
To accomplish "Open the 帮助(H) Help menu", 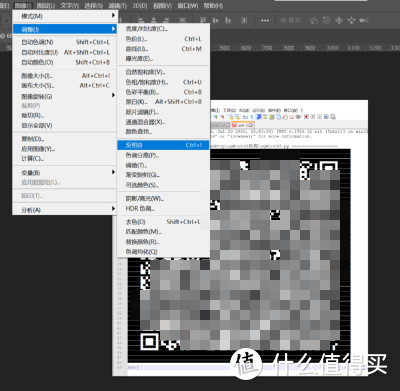I will click(x=213, y=6).
